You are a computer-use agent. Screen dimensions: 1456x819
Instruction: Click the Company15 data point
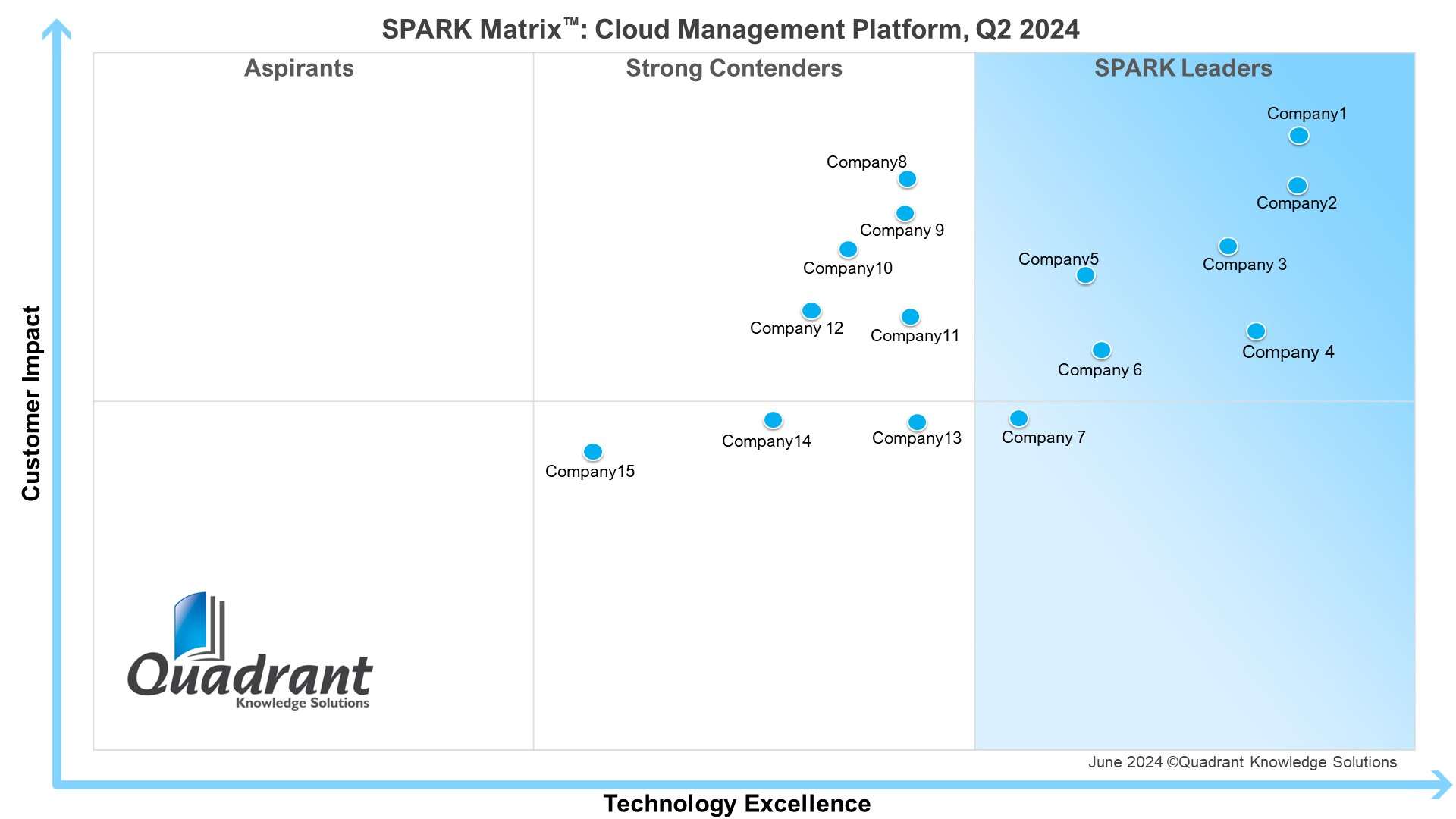(x=592, y=452)
